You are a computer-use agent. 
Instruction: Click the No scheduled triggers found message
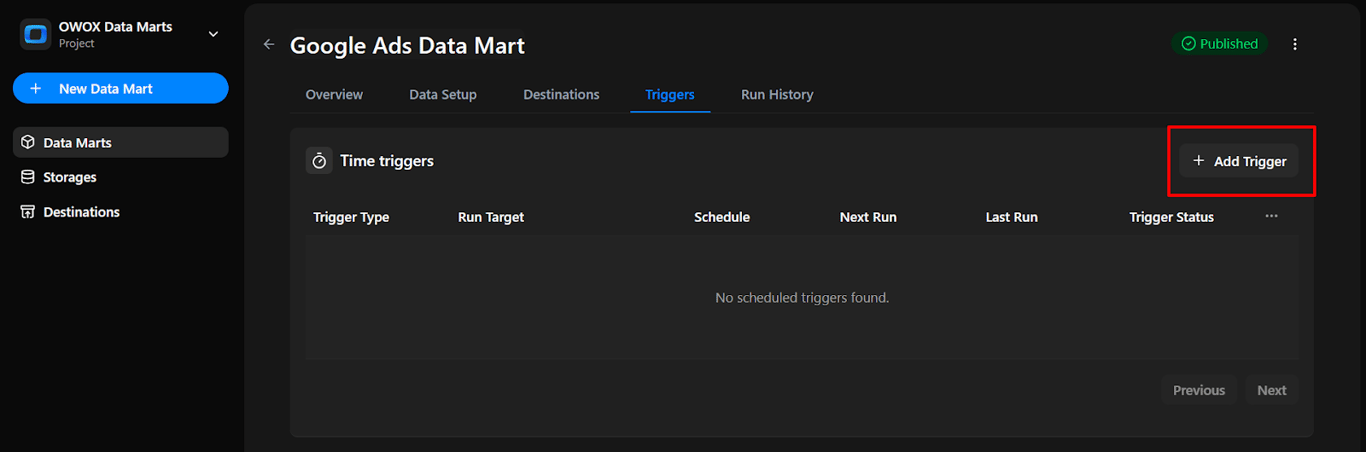point(802,298)
